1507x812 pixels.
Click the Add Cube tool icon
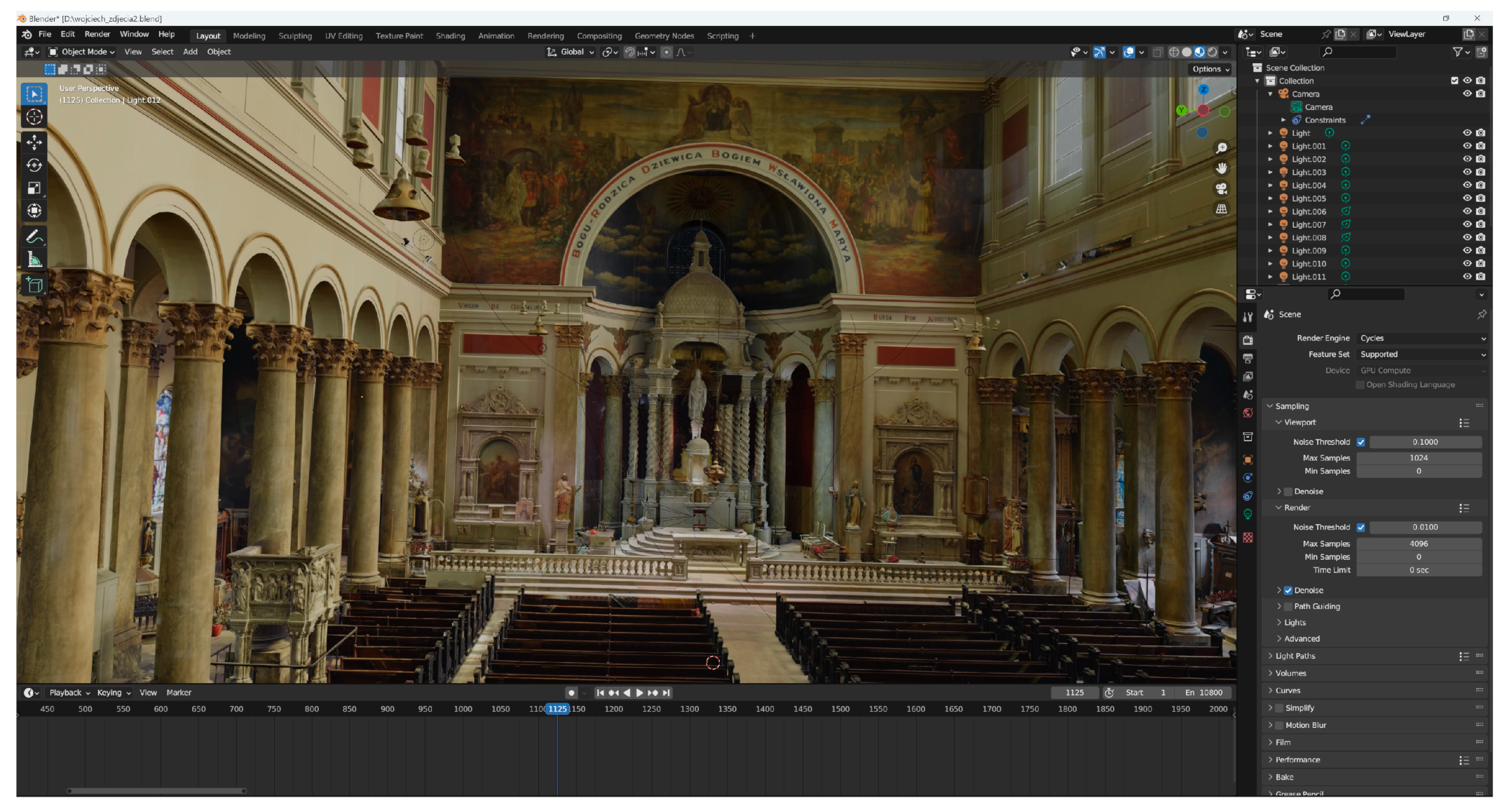[x=34, y=285]
